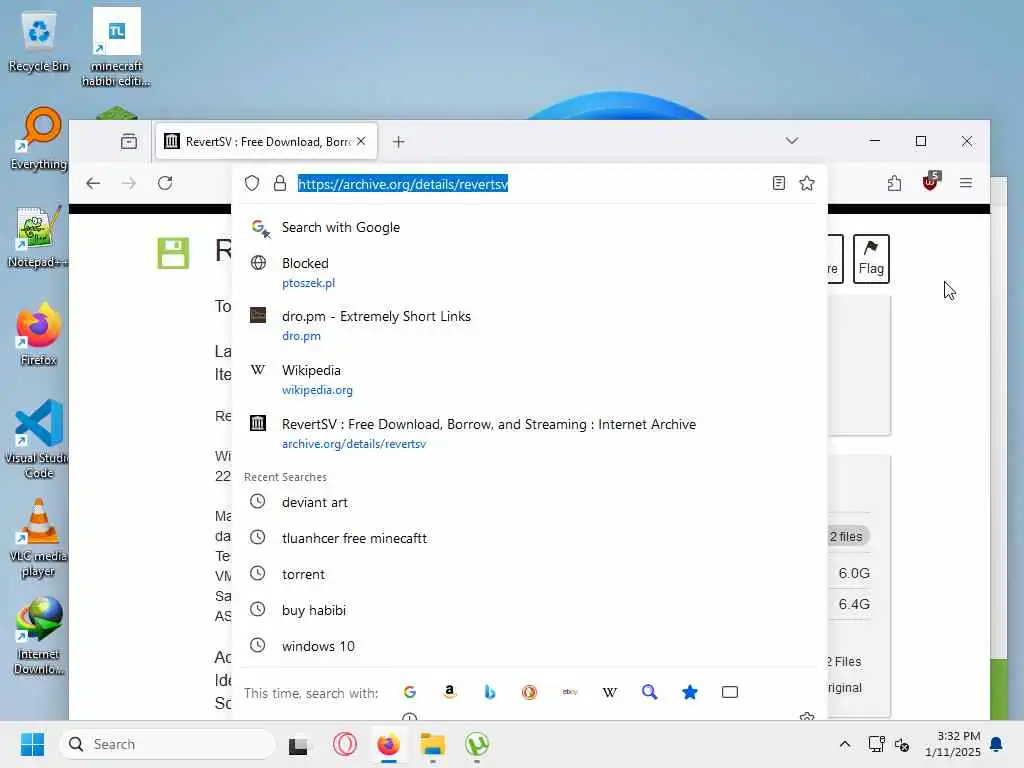Open Notepad++ desktop shortcut

[37, 237]
